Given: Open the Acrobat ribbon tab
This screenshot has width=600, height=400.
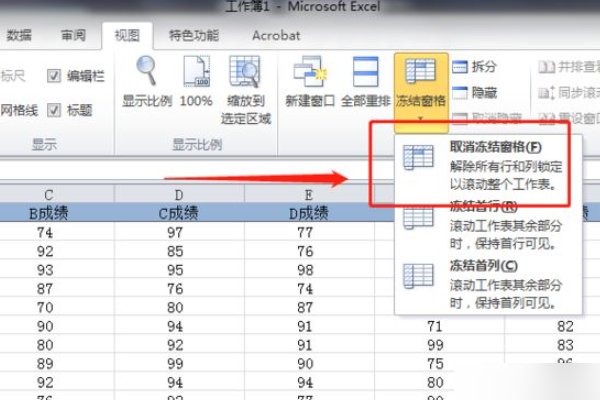Looking at the screenshot, I should [276, 35].
